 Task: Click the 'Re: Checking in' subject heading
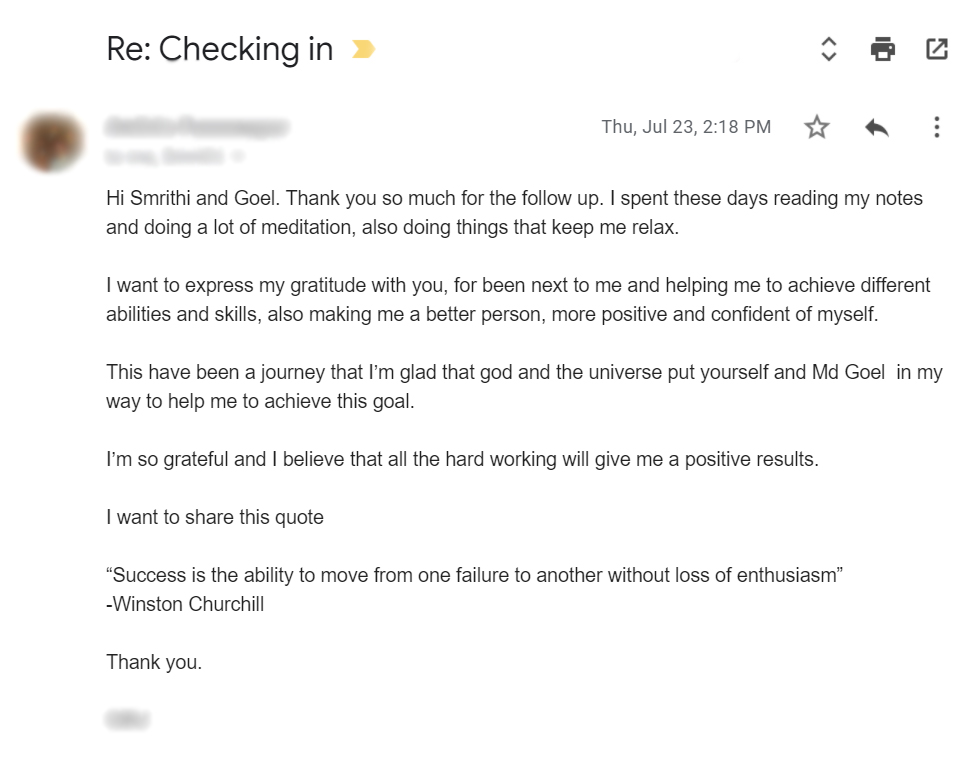(220, 48)
